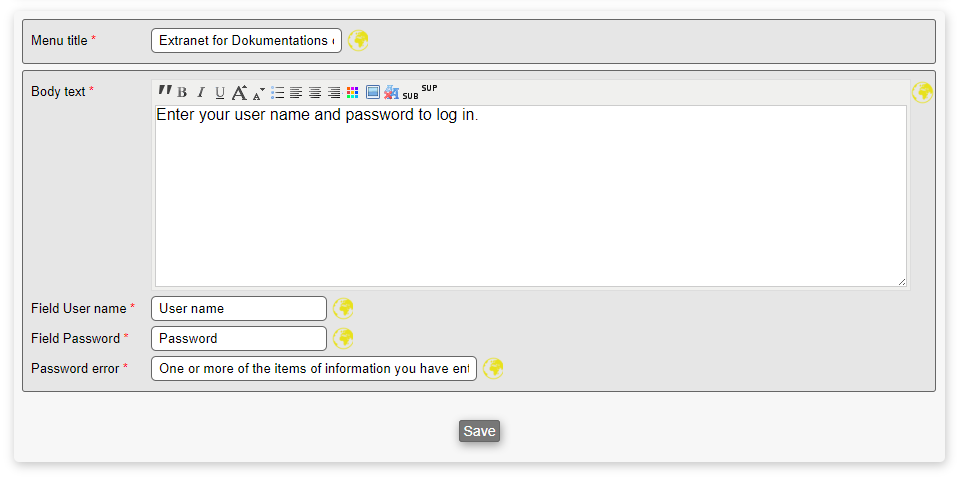Apply subscript formatting
This screenshot has width=964, height=479.
point(410,95)
